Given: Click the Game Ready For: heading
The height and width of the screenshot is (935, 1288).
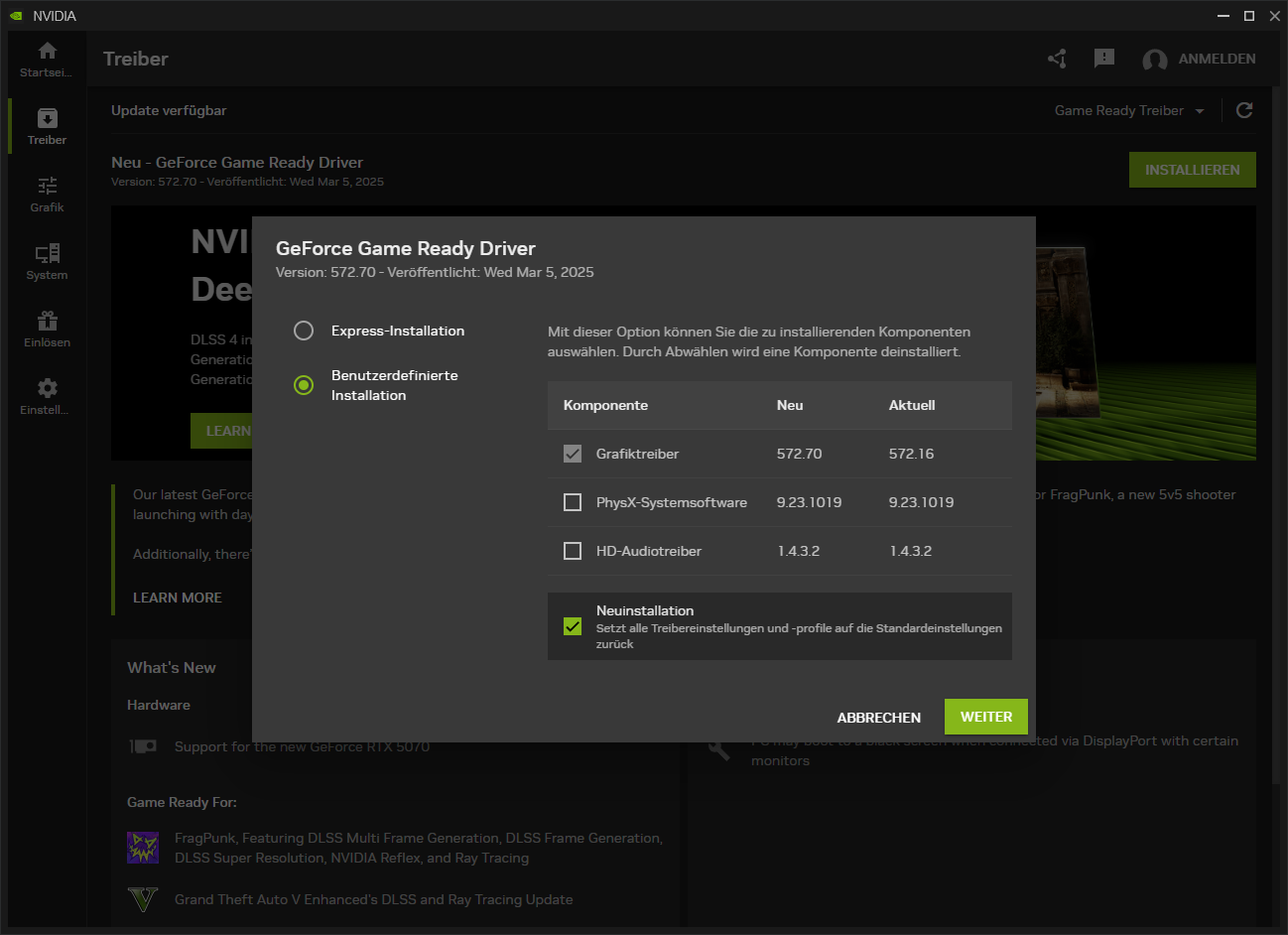Looking at the screenshot, I should (x=182, y=802).
